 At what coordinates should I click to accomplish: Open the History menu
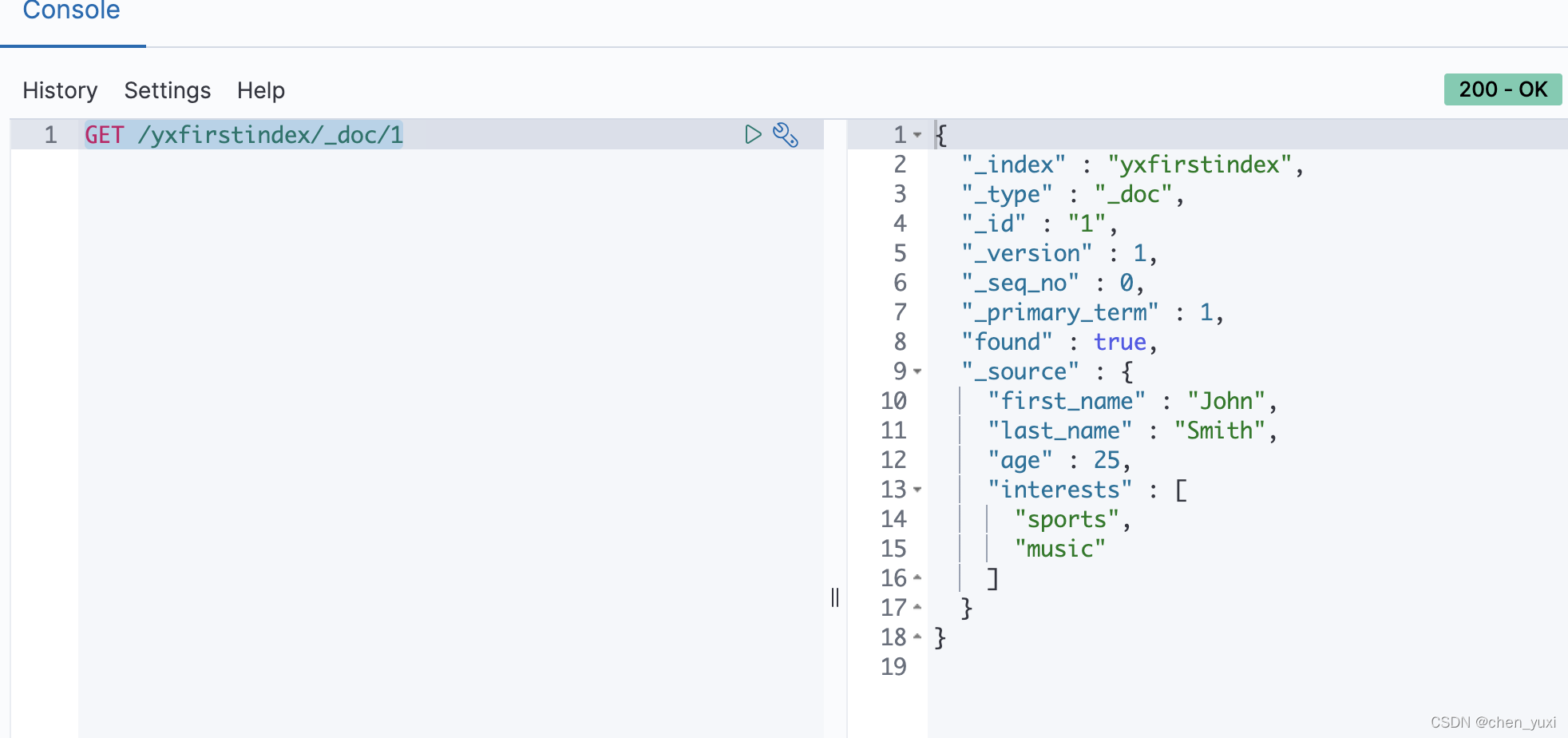[60, 90]
